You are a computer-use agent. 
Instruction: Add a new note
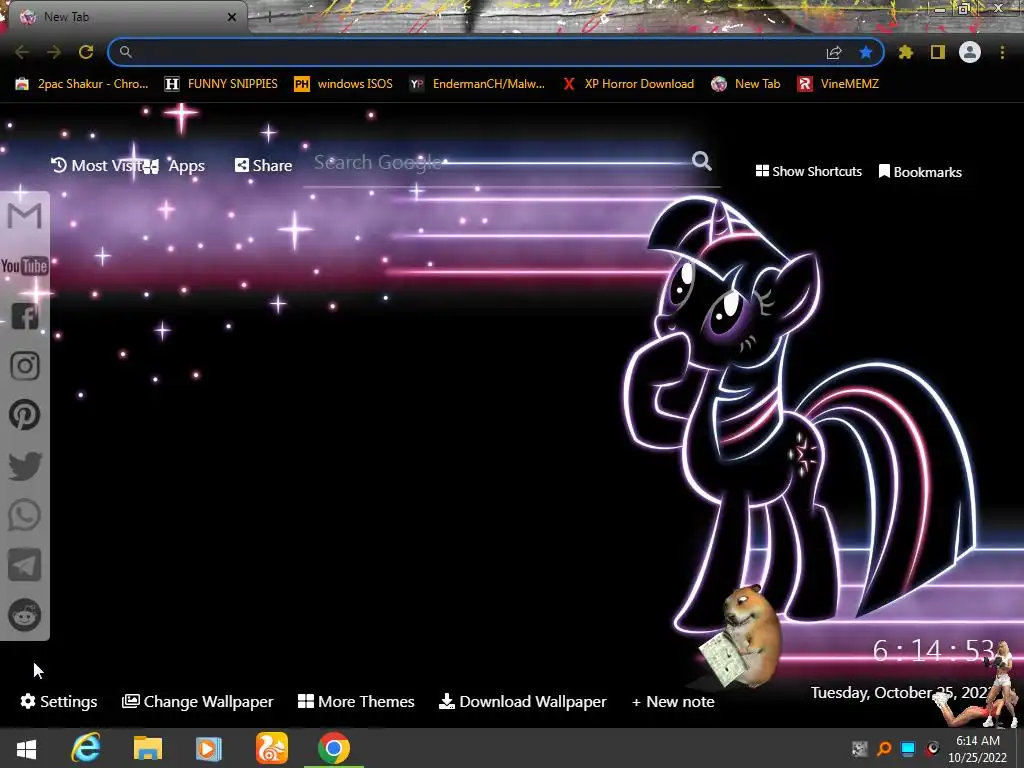pyautogui.click(x=673, y=701)
